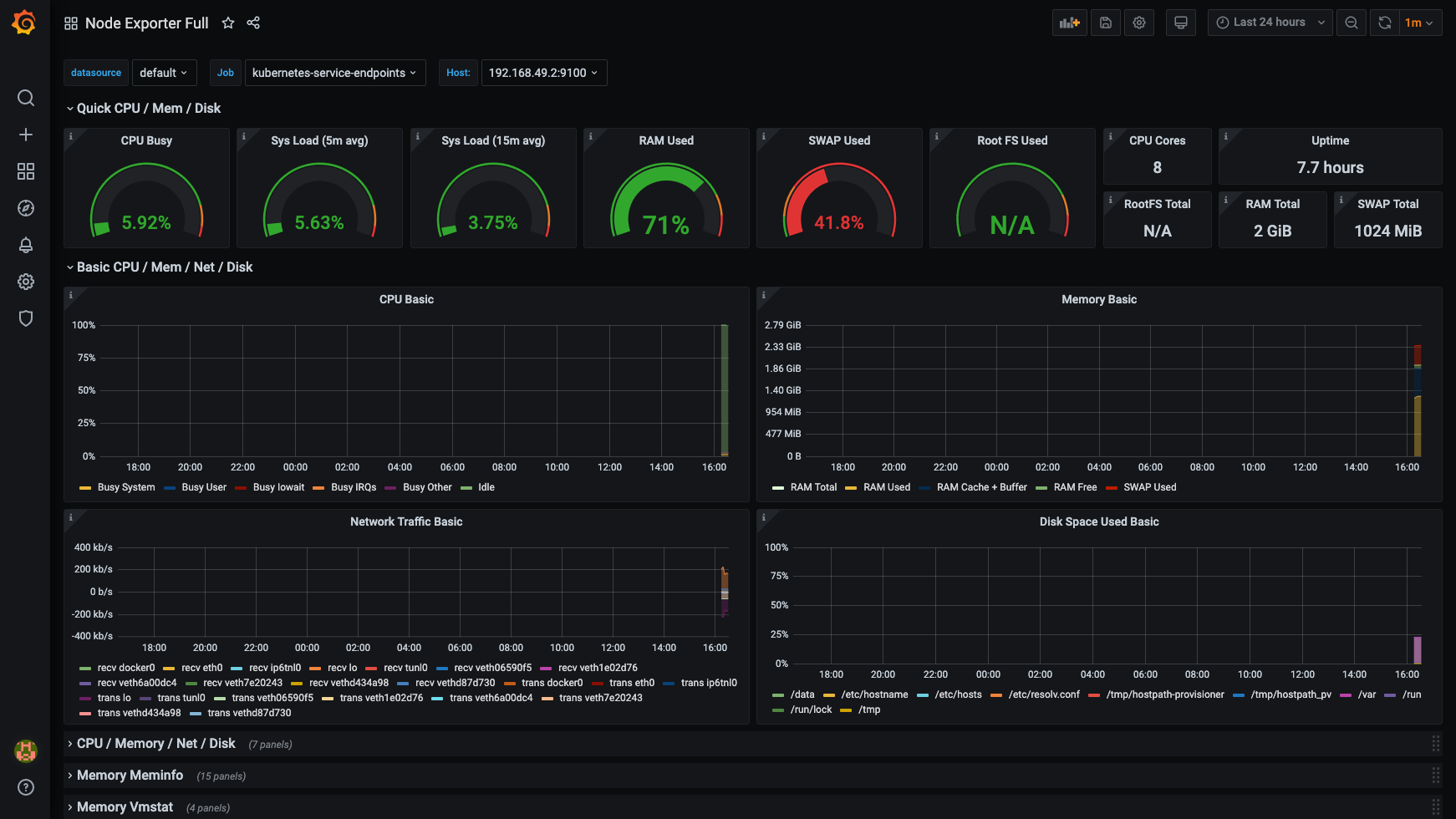1456x819 pixels.
Task: Open the Server Admin shield icon
Action: click(x=26, y=318)
